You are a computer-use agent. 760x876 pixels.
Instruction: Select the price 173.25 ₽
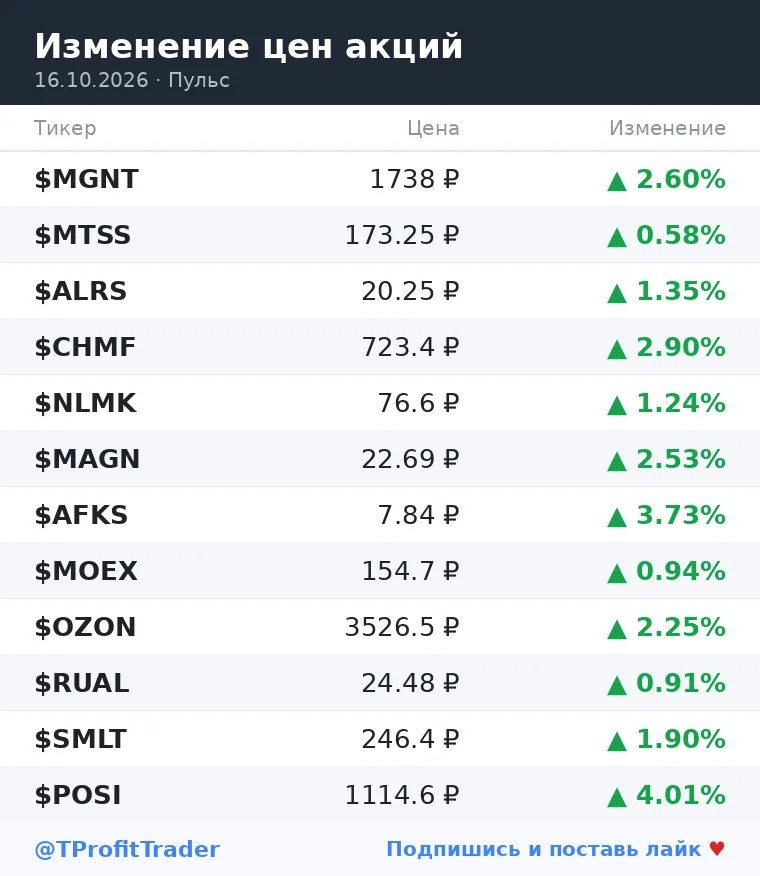coord(402,235)
